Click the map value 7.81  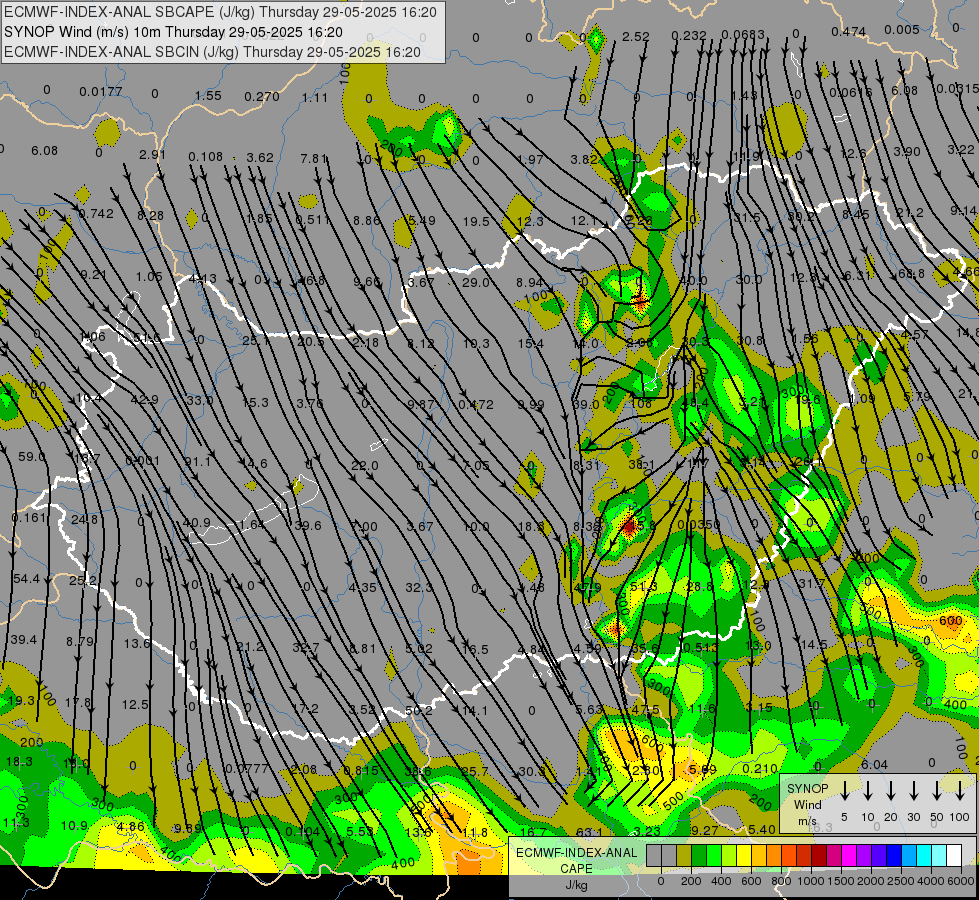click(313, 159)
